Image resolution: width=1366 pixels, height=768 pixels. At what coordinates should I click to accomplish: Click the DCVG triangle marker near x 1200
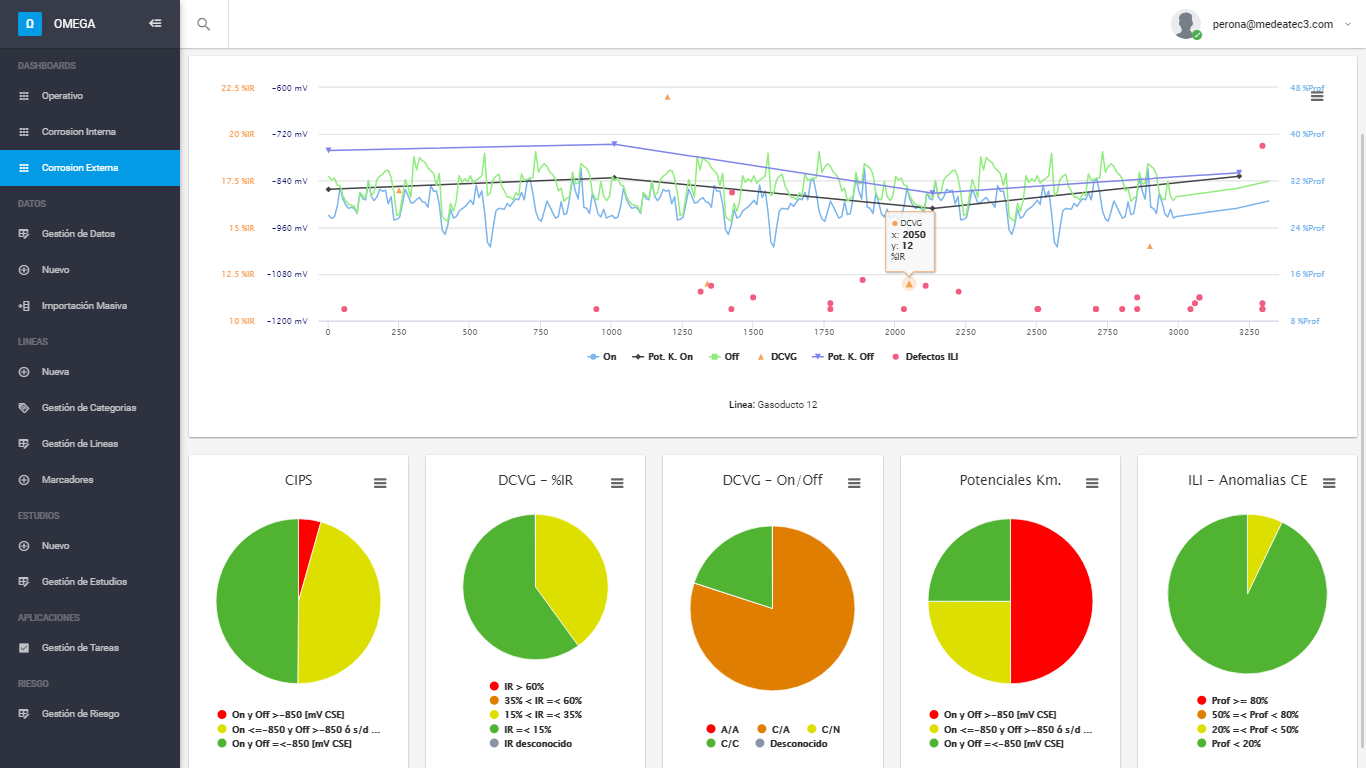coord(667,97)
